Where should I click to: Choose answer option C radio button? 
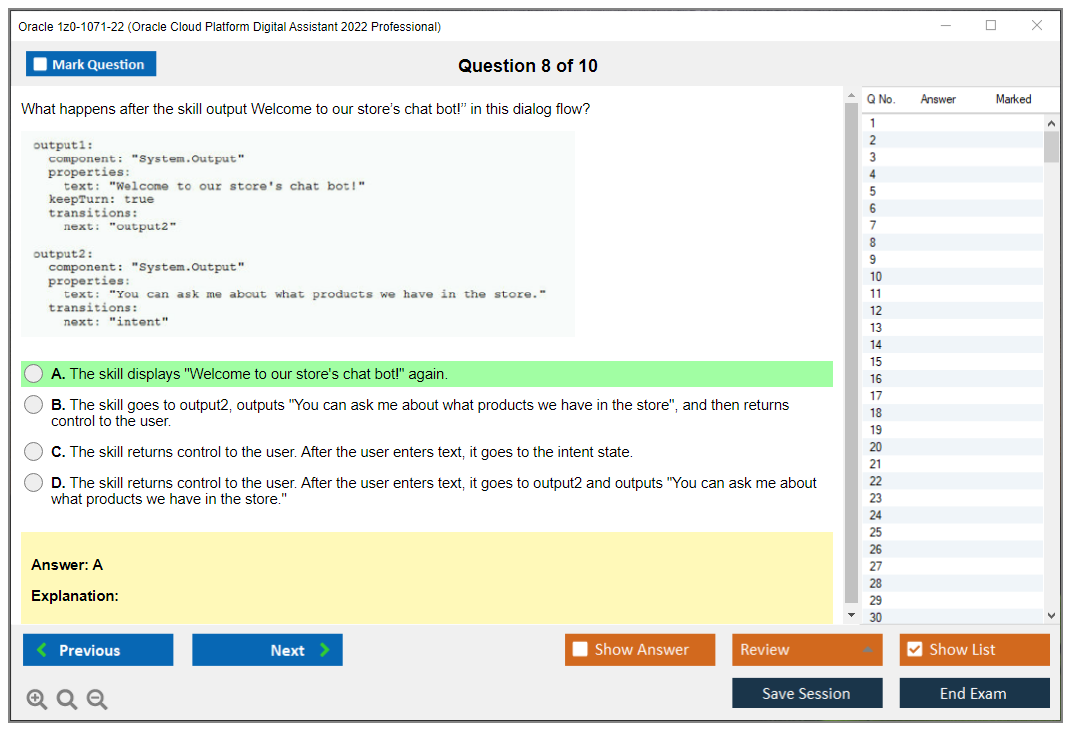[33, 451]
